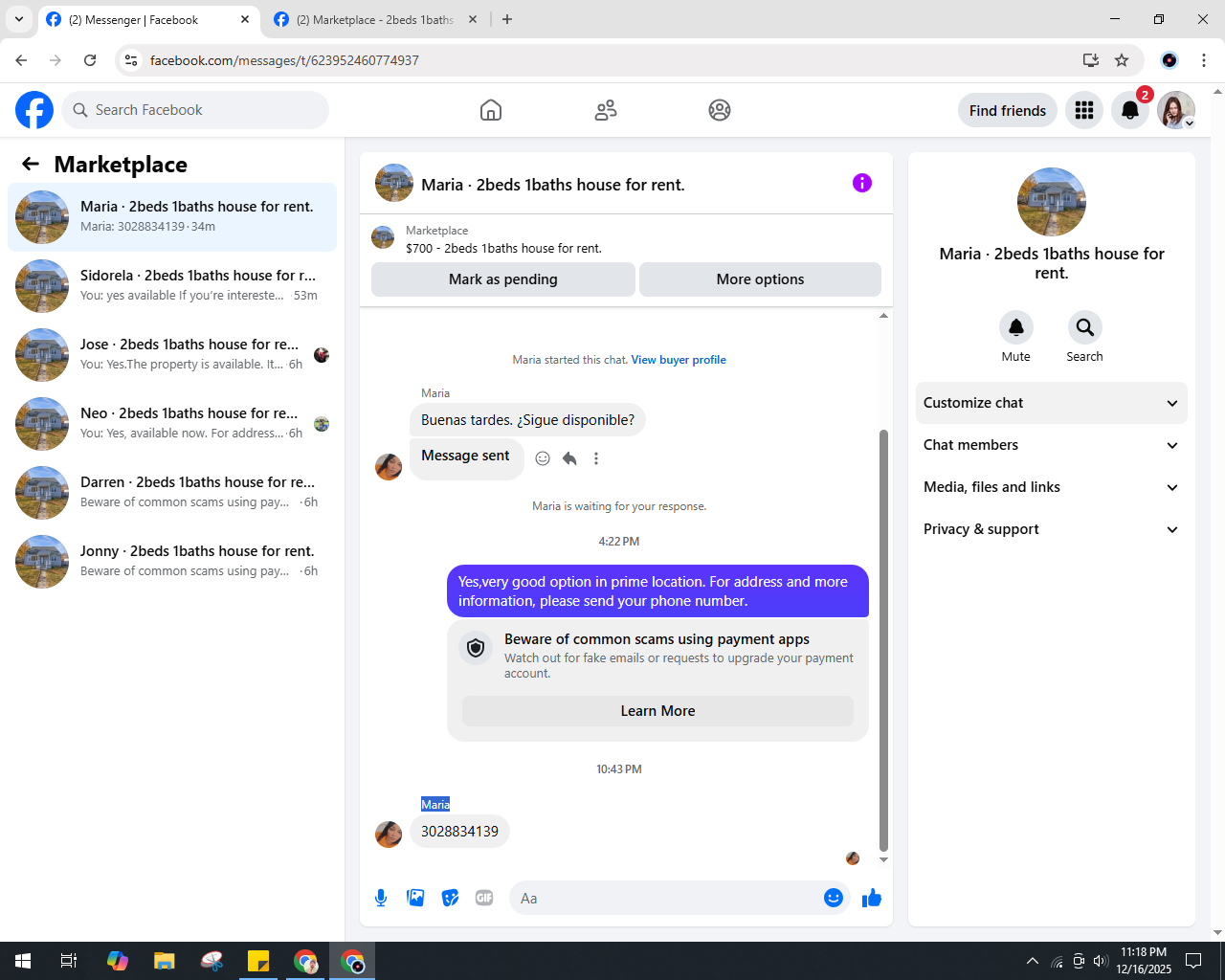Image resolution: width=1225 pixels, height=980 pixels.
Task: Focus the Search Facebook field
Action: coord(195,110)
